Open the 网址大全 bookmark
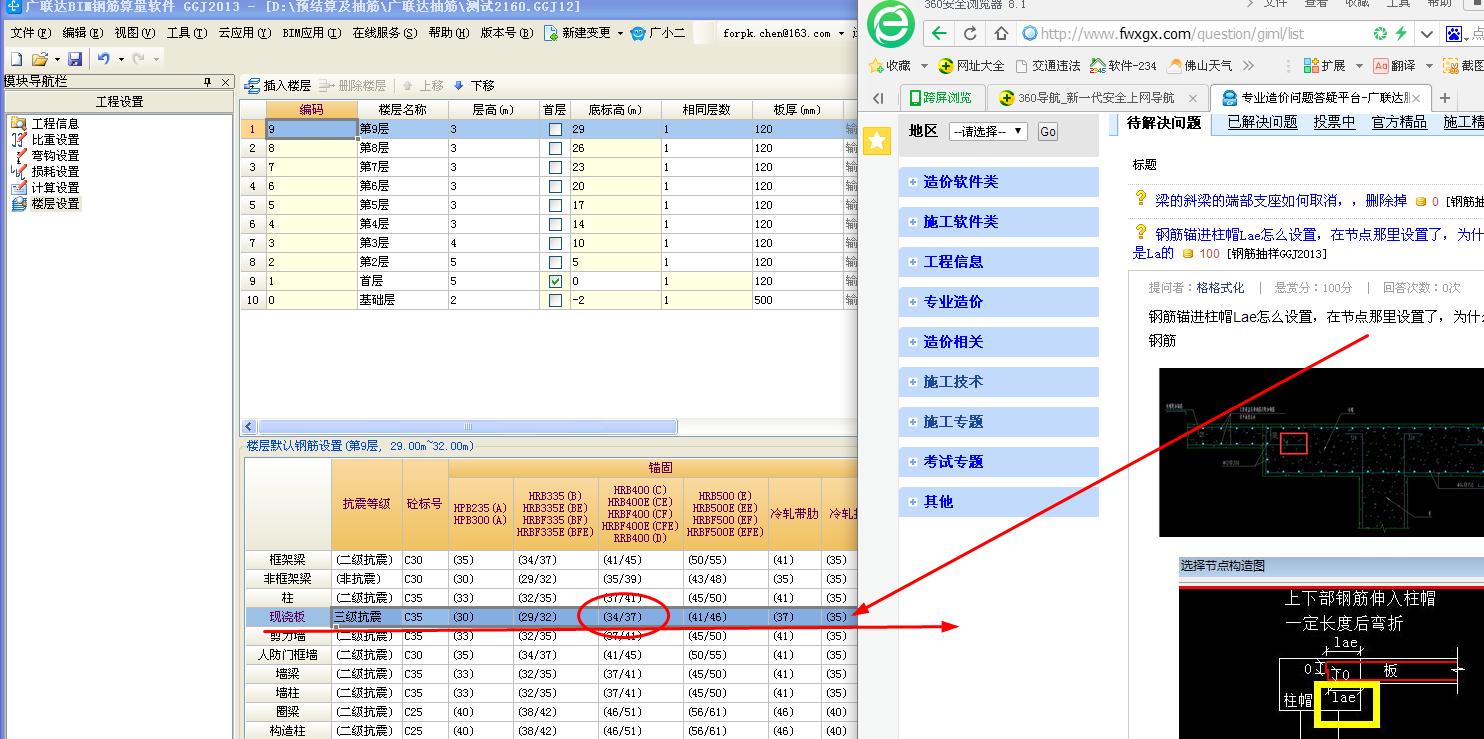This screenshot has height=739, width=1484. (970, 66)
